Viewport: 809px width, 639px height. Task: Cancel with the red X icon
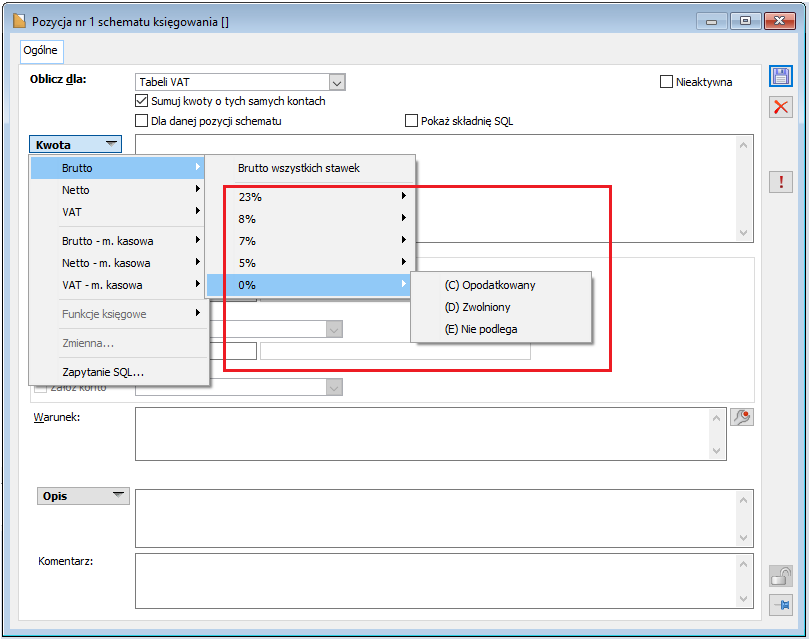781,107
